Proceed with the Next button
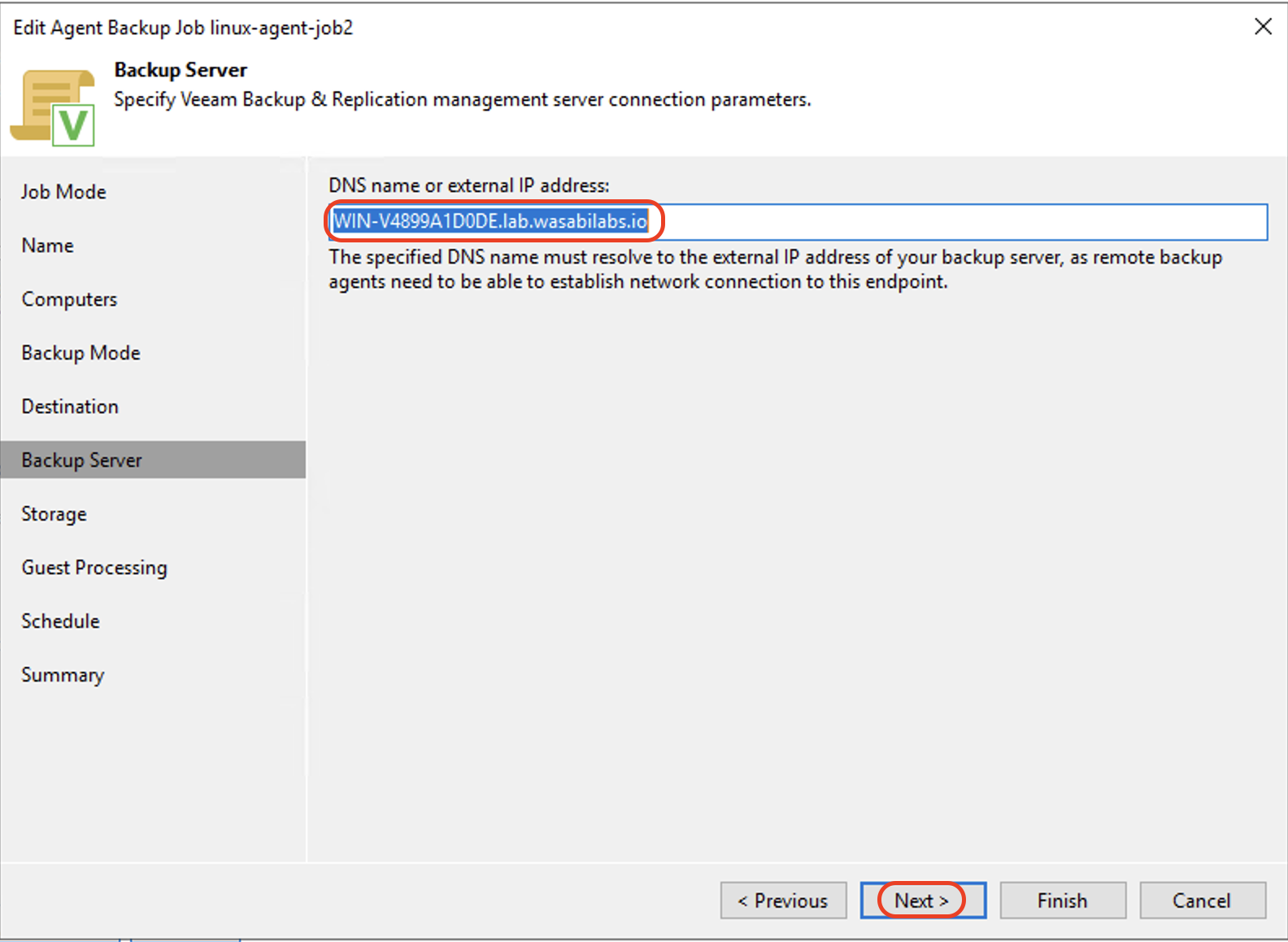Viewport: 1288px width, 942px height. pyautogui.click(x=923, y=901)
